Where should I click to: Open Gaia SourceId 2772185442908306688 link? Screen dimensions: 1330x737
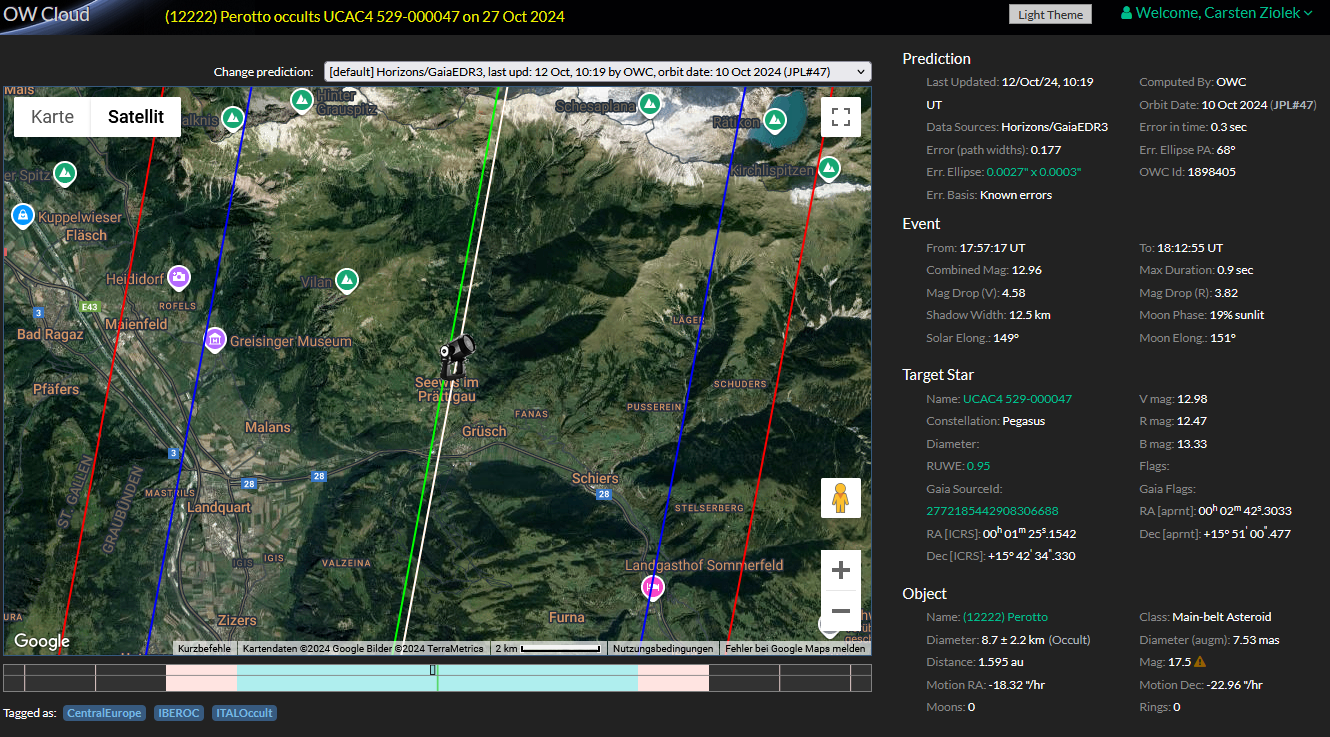click(992, 511)
